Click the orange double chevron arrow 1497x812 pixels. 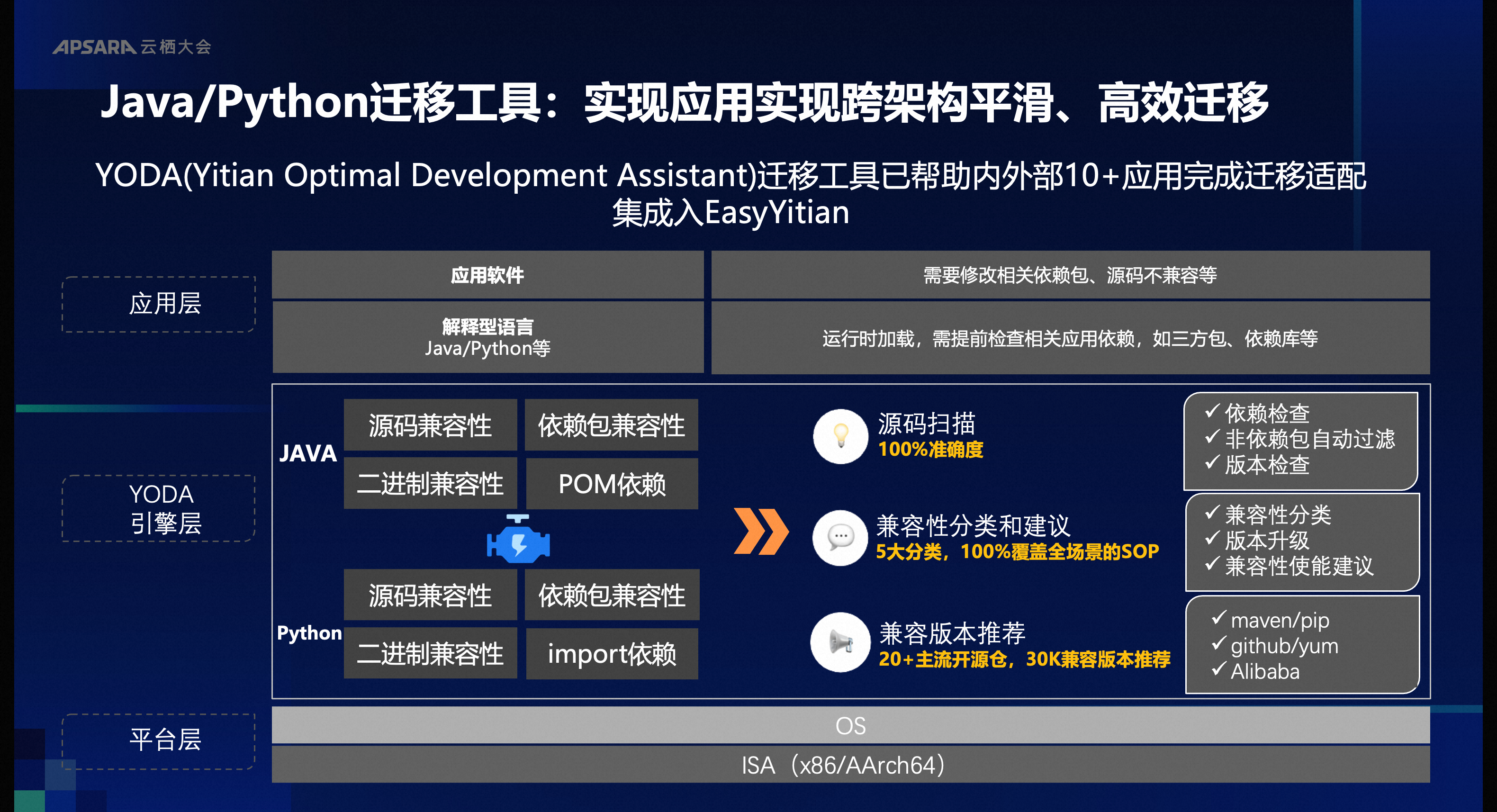point(761,531)
